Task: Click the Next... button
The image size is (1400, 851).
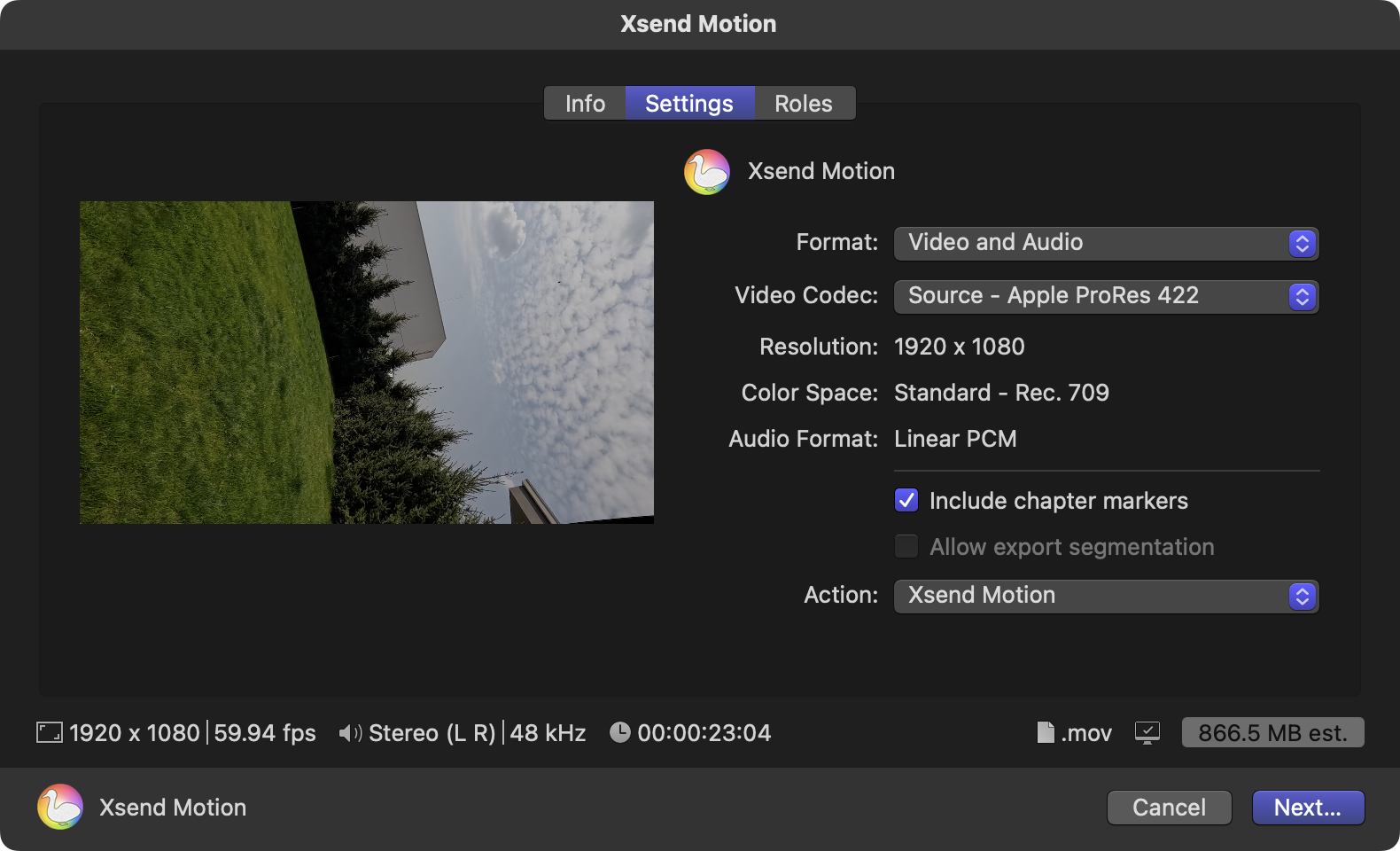Action: click(x=1307, y=808)
